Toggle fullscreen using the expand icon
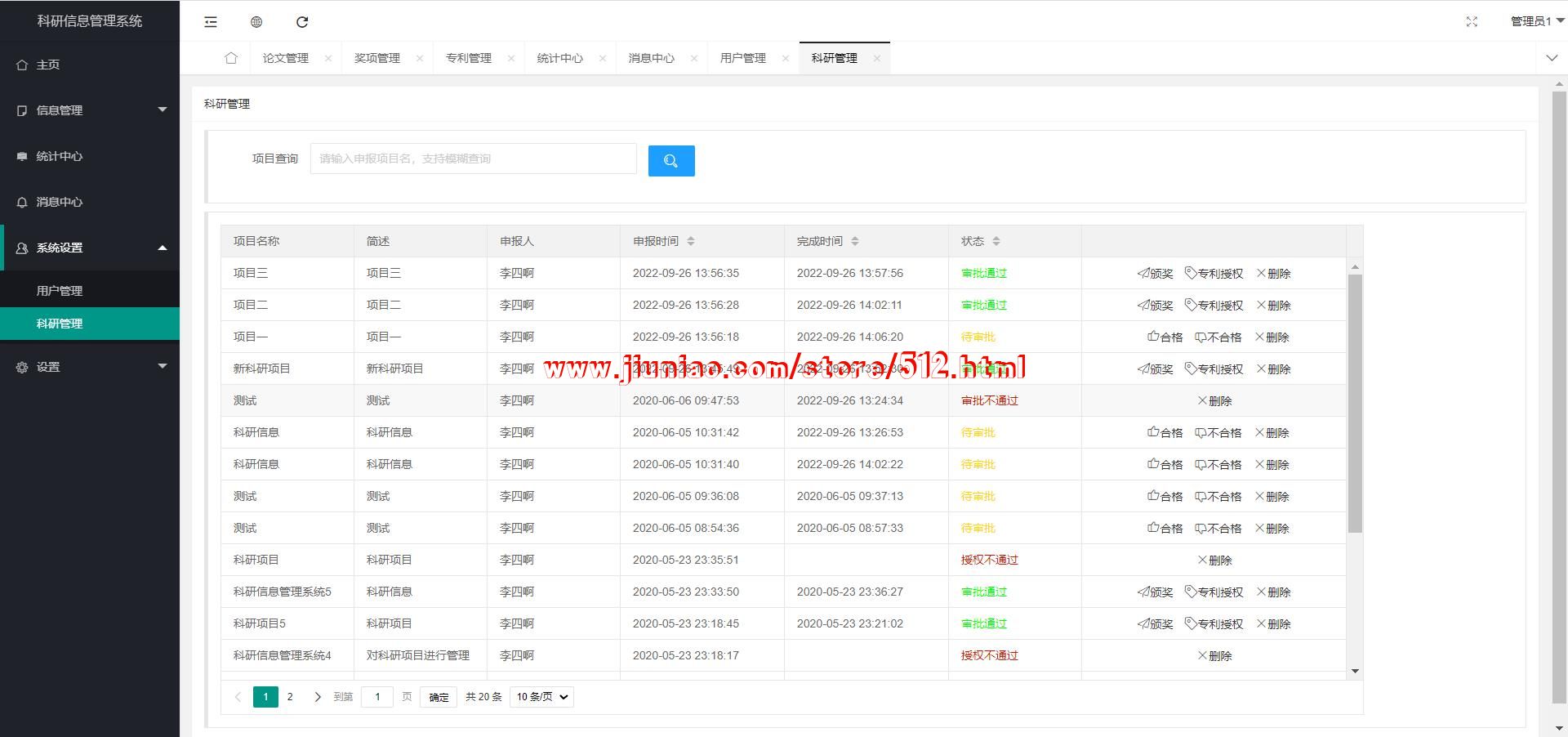1568x737 pixels. [x=1472, y=22]
